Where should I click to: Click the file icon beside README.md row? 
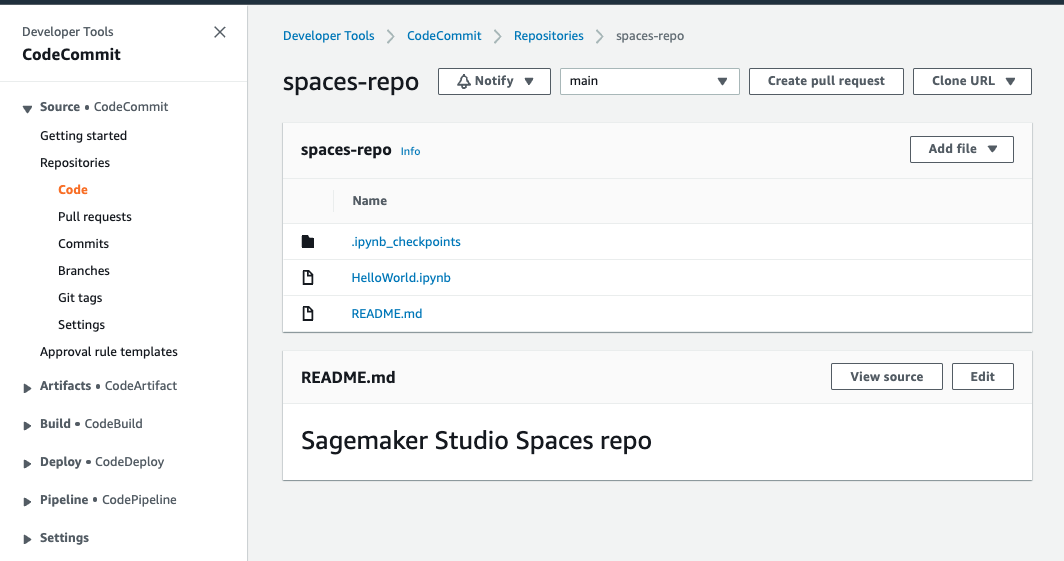pyautogui.click(x=308, y=313)
